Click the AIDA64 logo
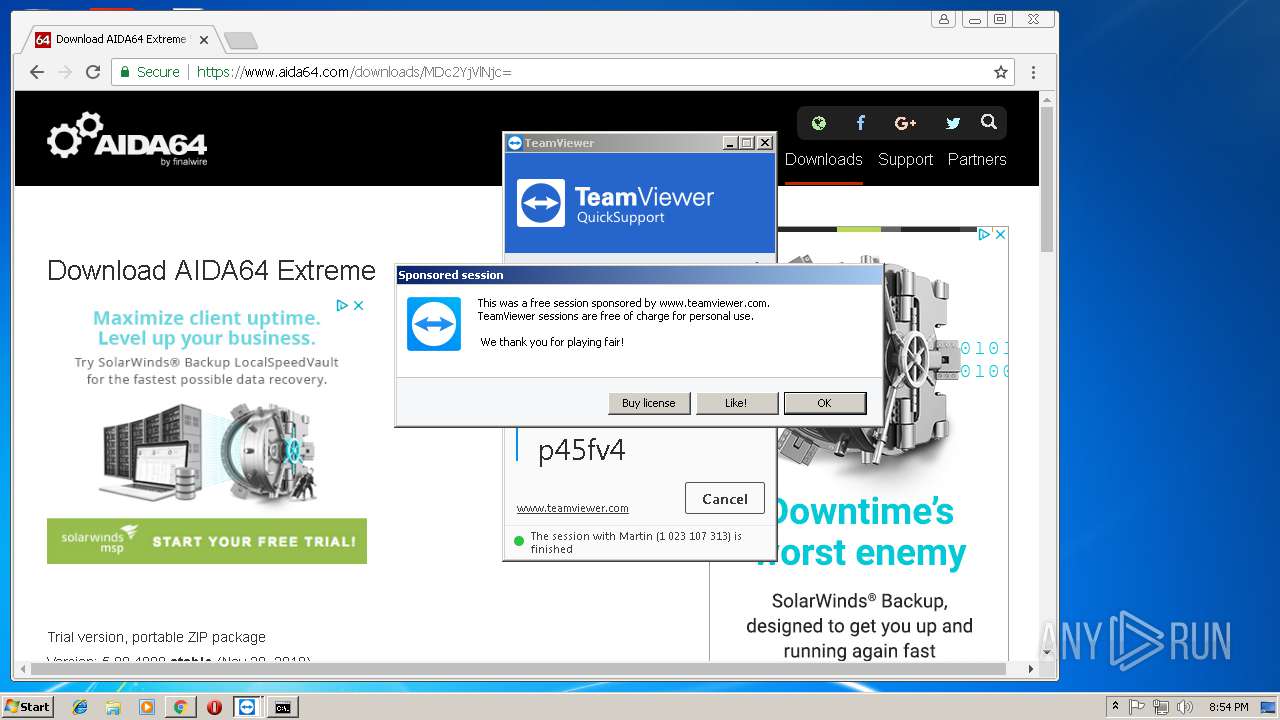The width and height of the screenshot is (1280, 720). [x=127, y=138]
